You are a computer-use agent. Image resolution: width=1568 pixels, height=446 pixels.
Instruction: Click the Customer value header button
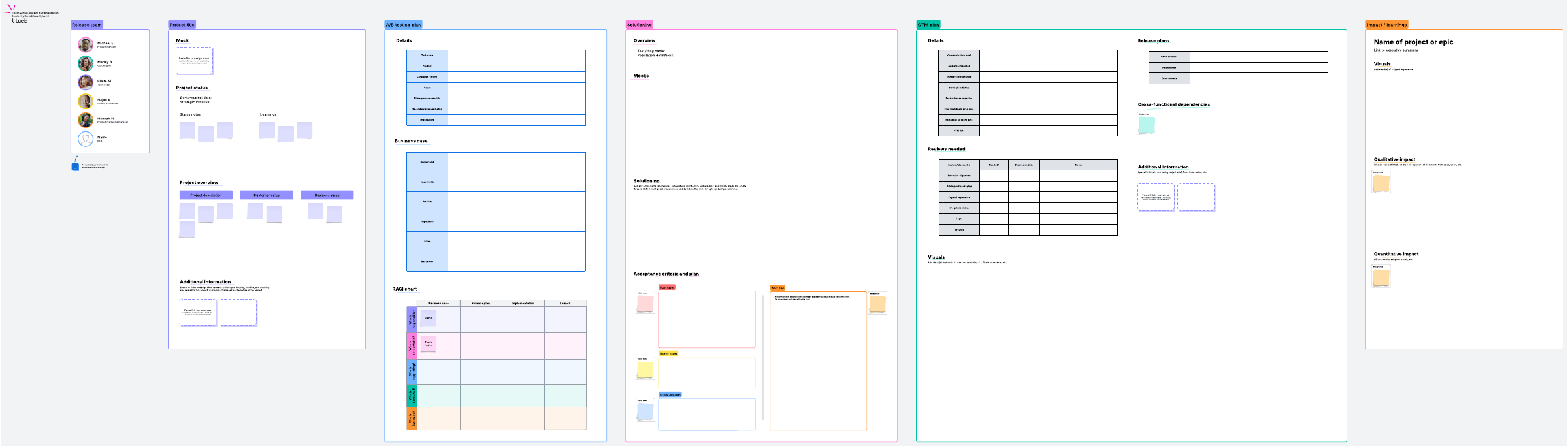click(266, 195)
